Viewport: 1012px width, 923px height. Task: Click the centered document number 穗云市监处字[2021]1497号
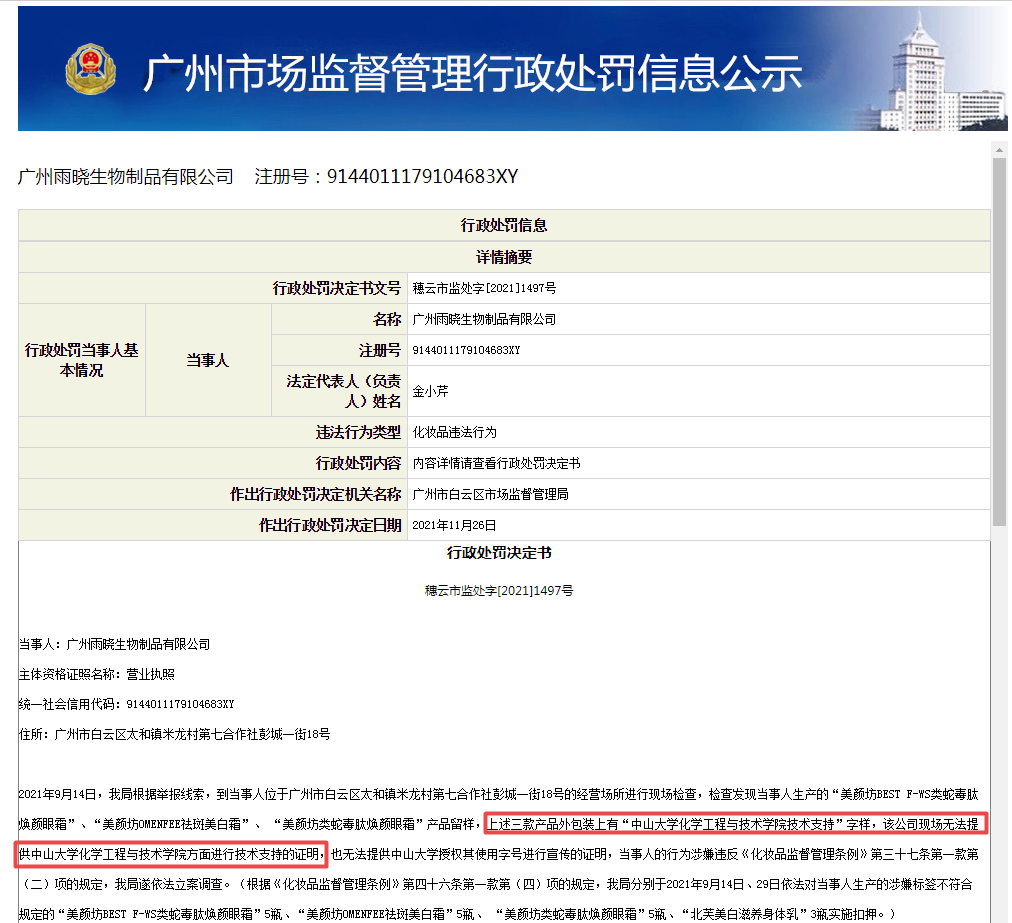pos(499,591)
